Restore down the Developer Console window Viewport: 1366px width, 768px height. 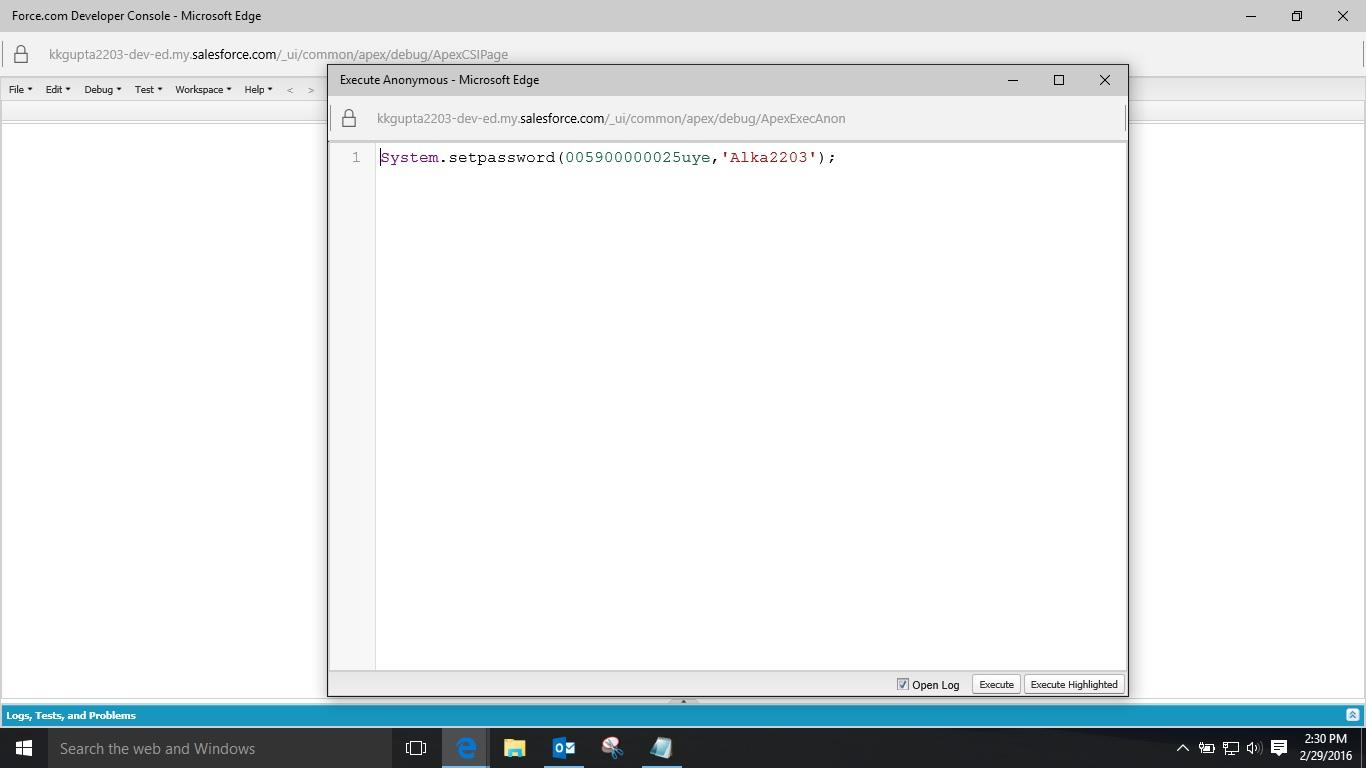[1297, 16]
